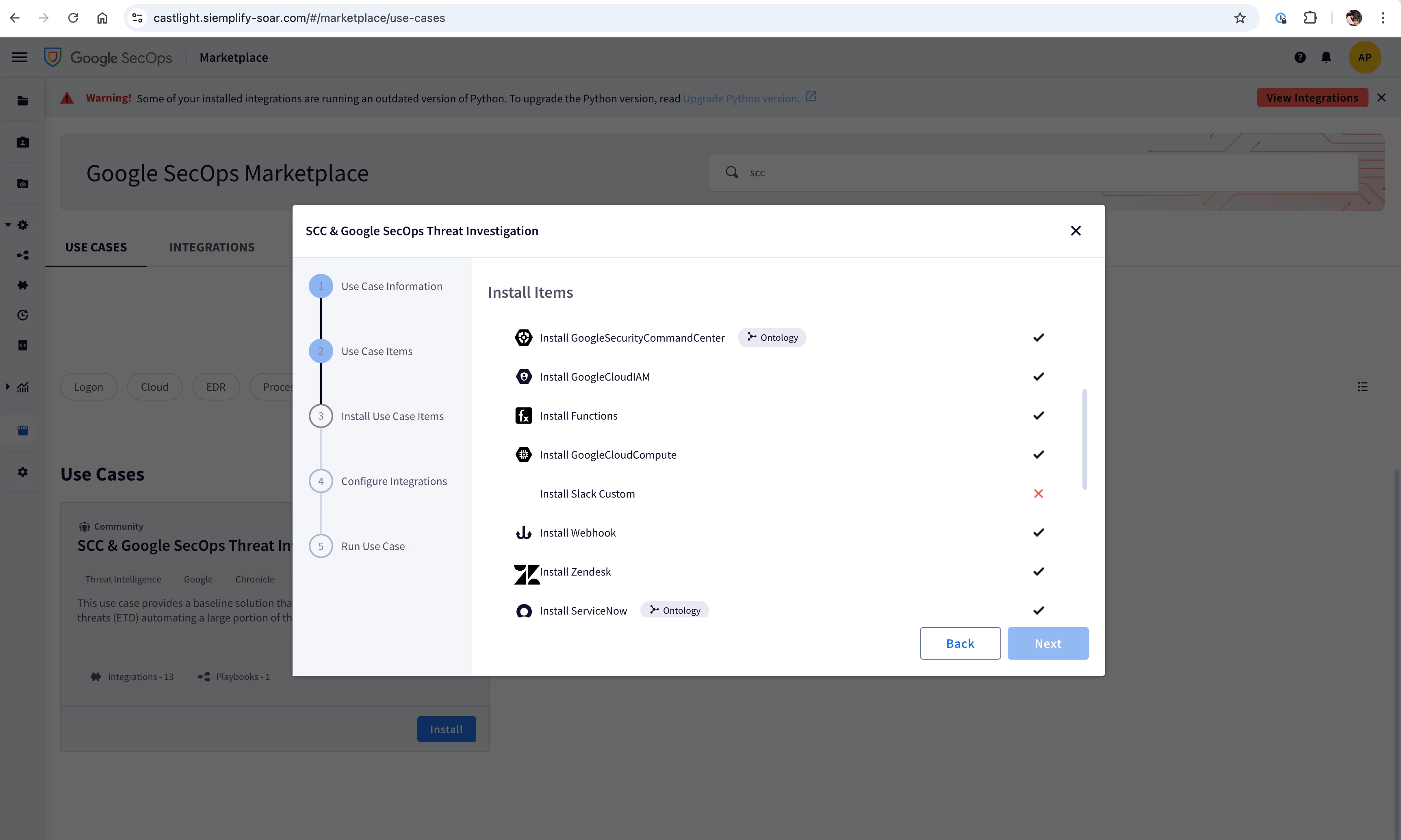Screen dimensions: 1401x840
Task: Click the Integrations - 13 label
Action: tap(140, 676)
